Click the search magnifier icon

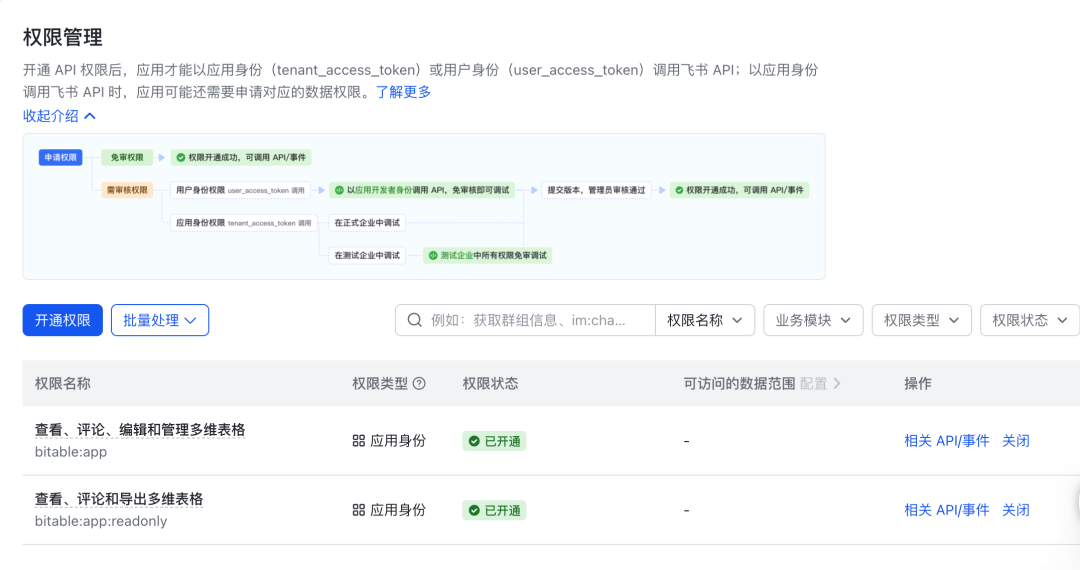click(415, 320)
